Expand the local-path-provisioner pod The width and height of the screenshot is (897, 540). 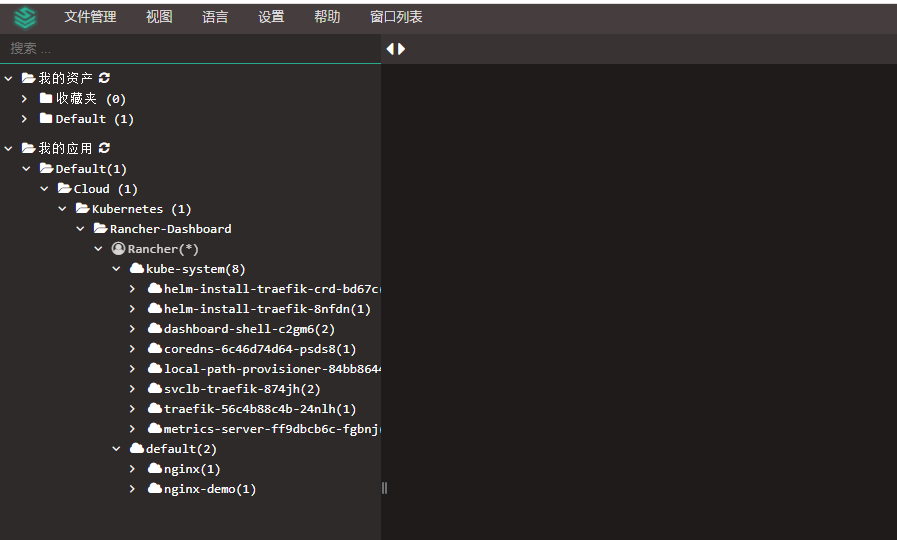click(132, 368)
